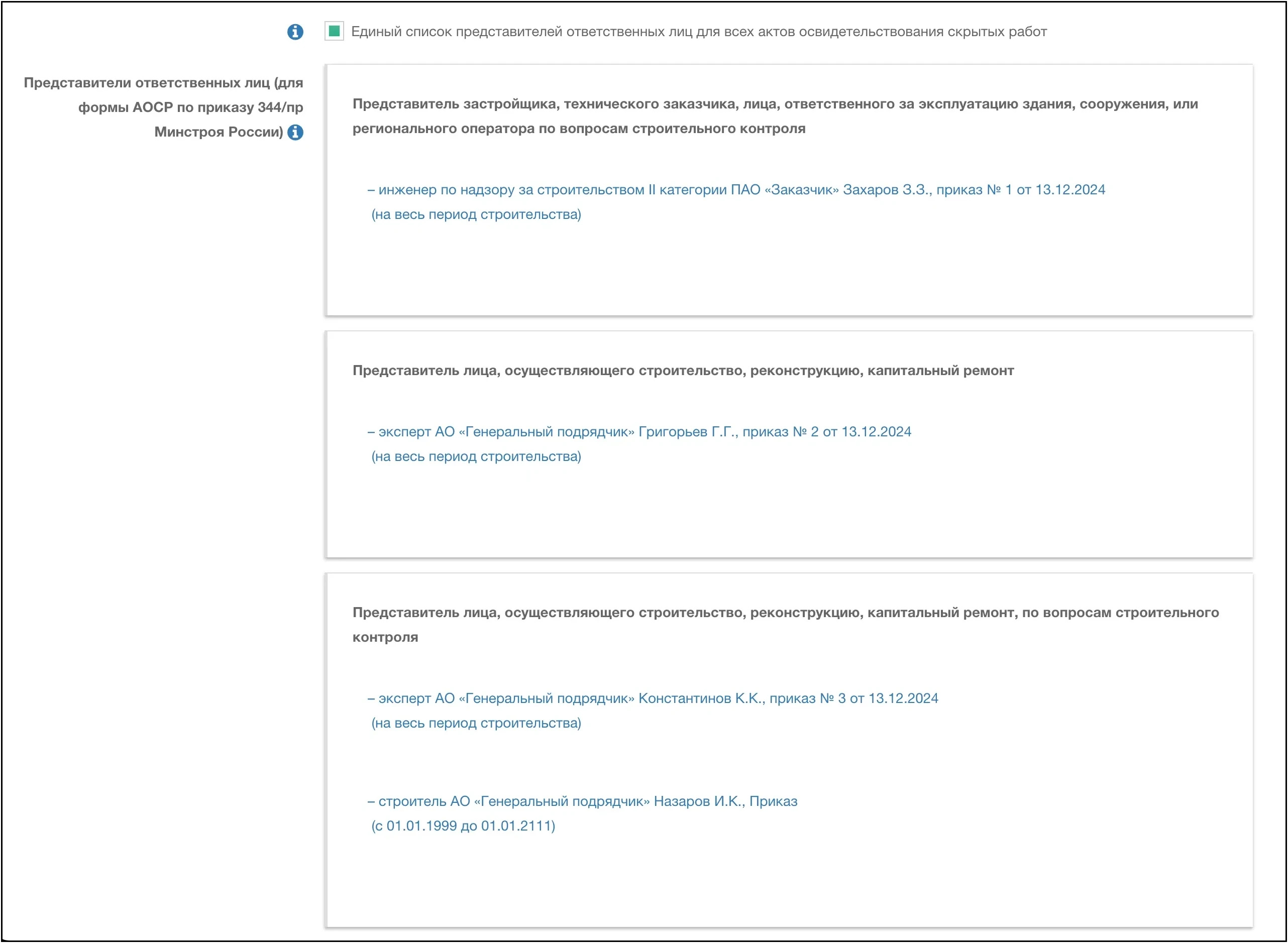Open the строитель Назаров И.К. entry
1288x943 pixels.
582,801
